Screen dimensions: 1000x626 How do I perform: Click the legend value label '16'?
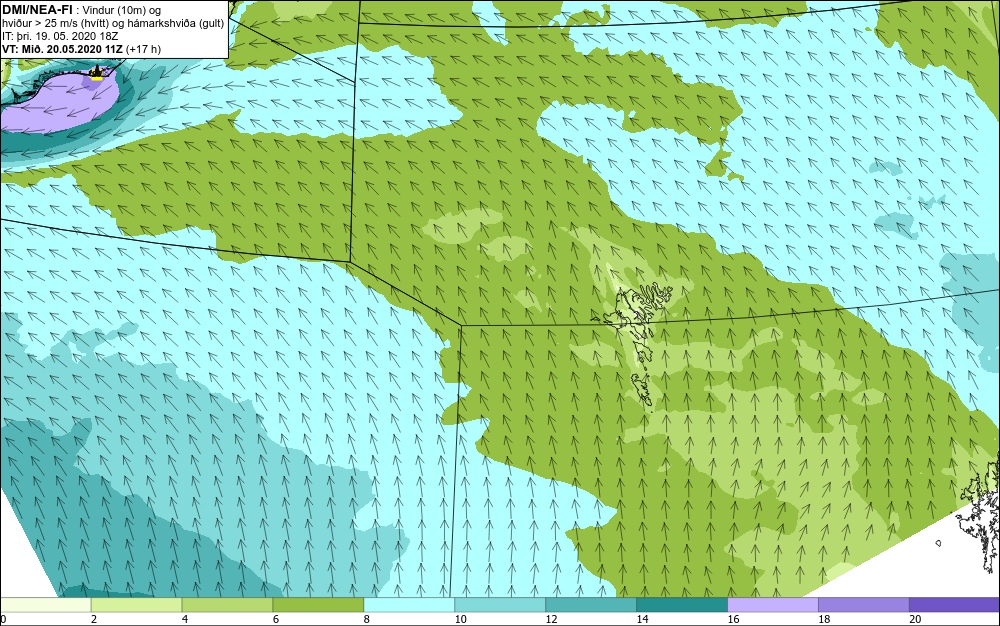(x=733, y=619)
